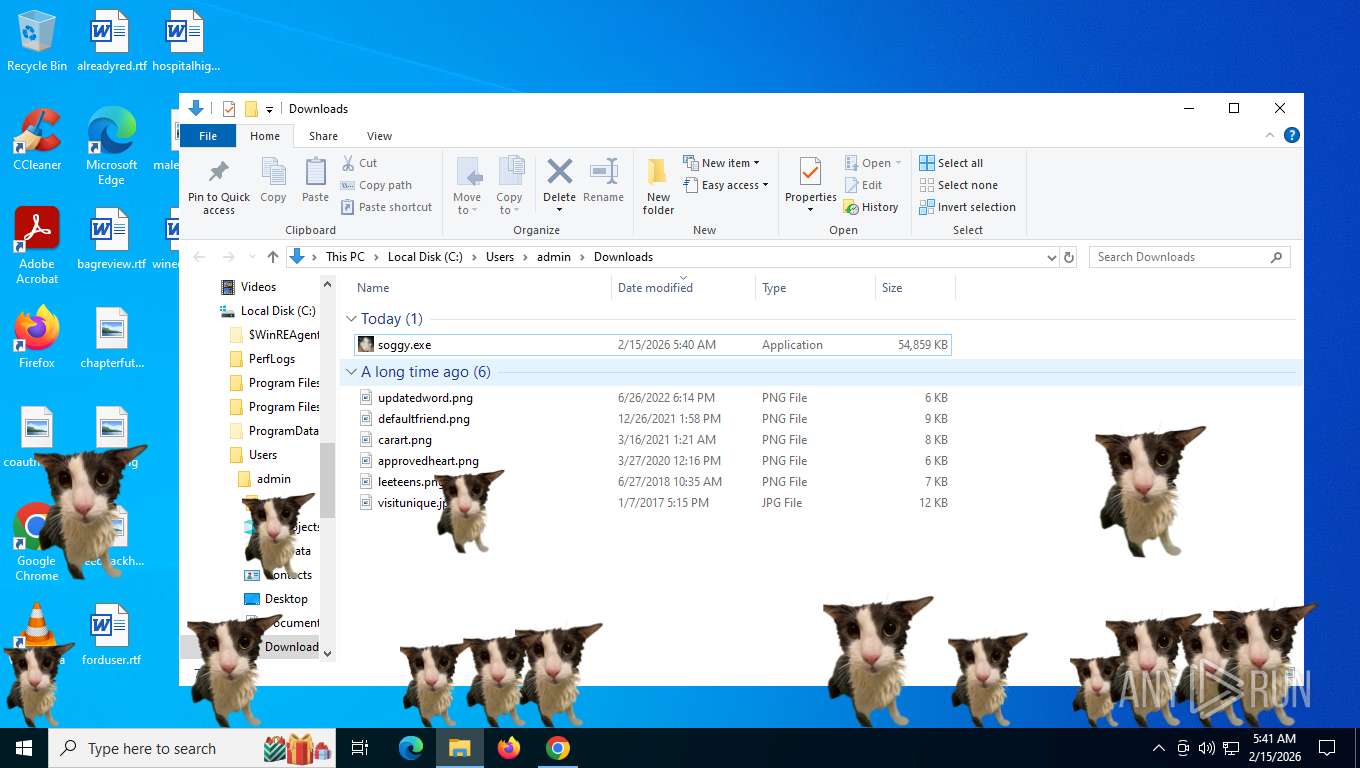The width and height of the screenshot is (1360, 768).
Task: Open the Copy to menu
Action: (x=509, y=186)
